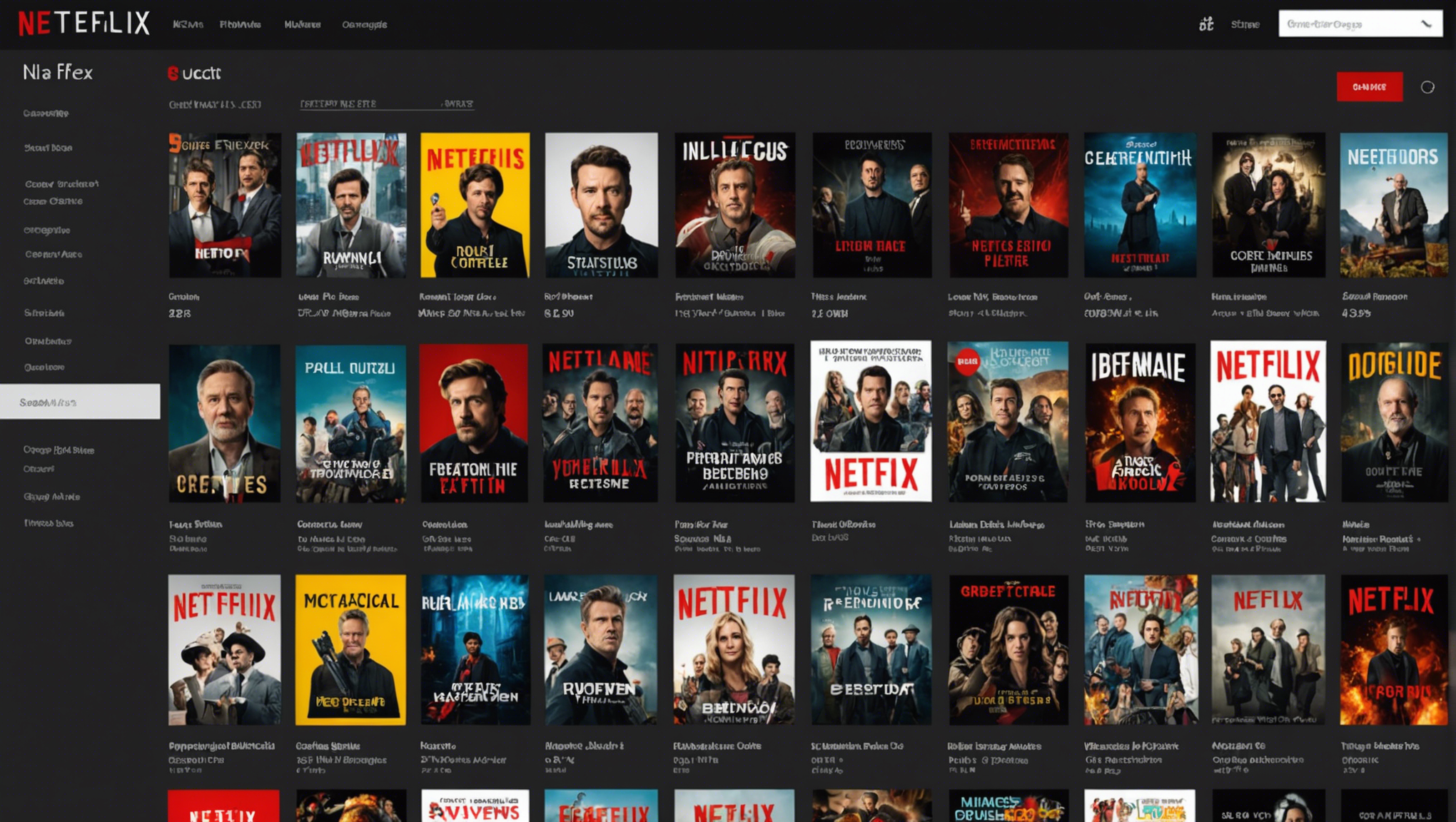Open the yellow MCTAACICAL poster
Viewport: 1456px width, 822px height.
(350, 650)
